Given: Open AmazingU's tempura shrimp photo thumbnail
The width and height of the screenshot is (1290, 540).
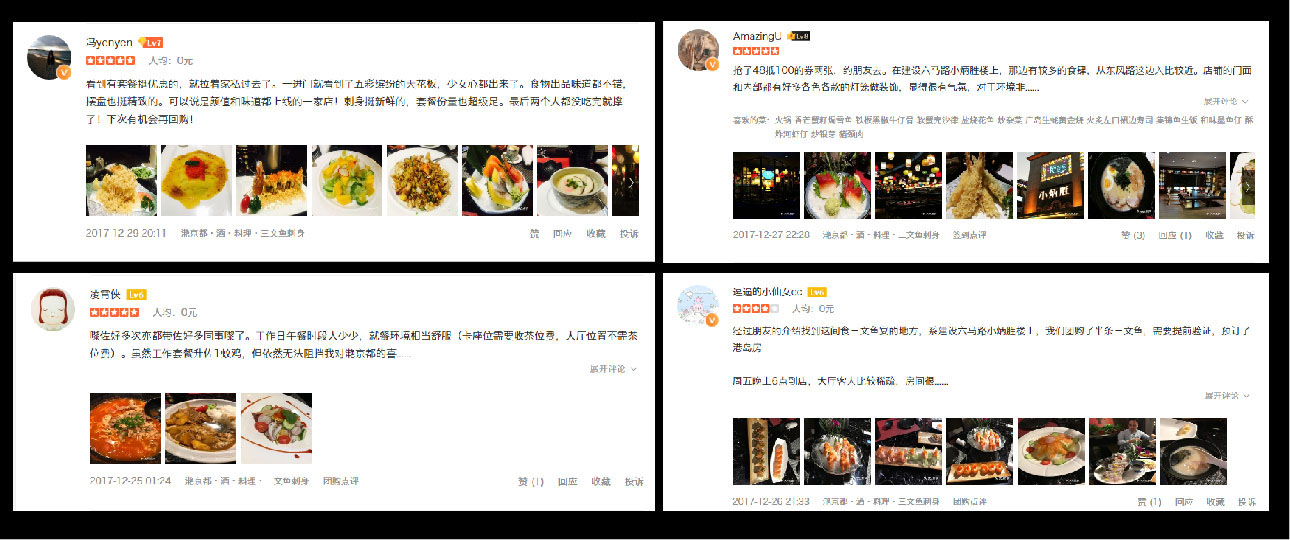Looking at the screenshot, I should pyautogui.click(x=979, y=185).
